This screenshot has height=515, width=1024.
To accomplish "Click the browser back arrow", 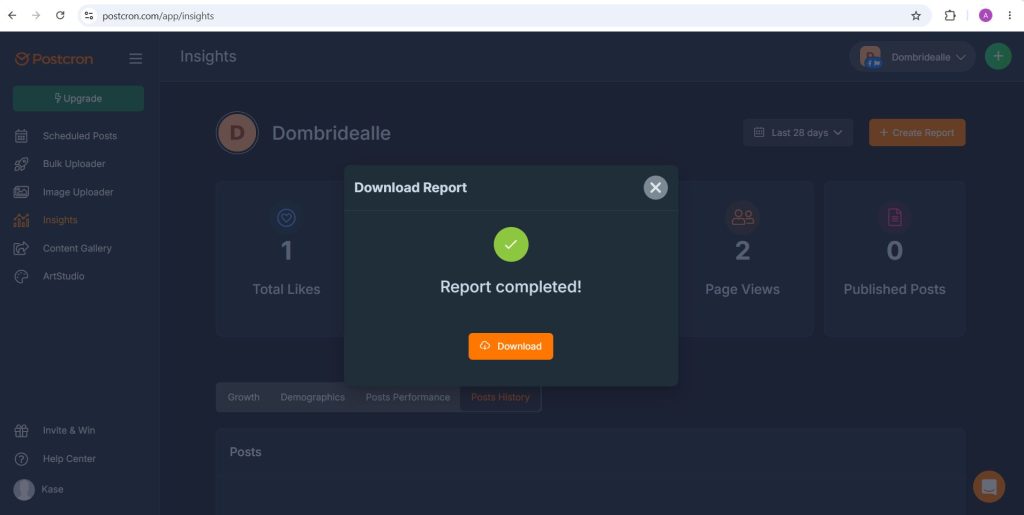I will 12,15.
